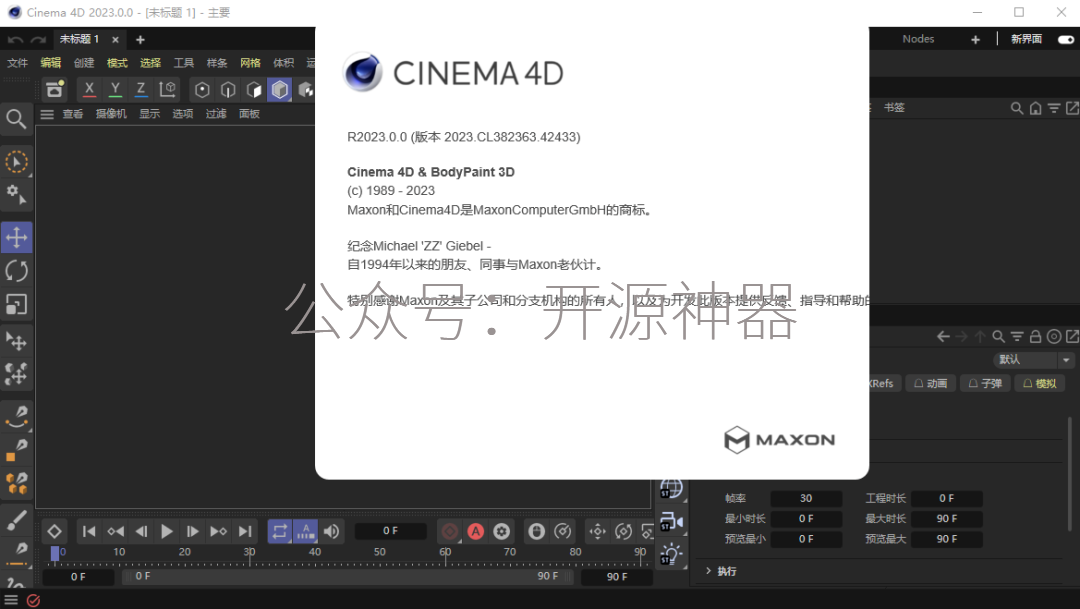Image resolution: width=1080 pixels, height=609 pixels.
Task: Expand the 执行 section
Action: tap(709, 570)
